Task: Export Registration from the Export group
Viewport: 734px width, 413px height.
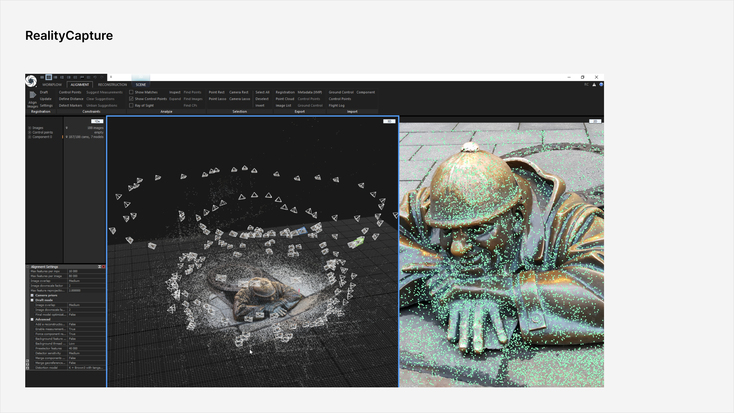Action: pos(285,92)
